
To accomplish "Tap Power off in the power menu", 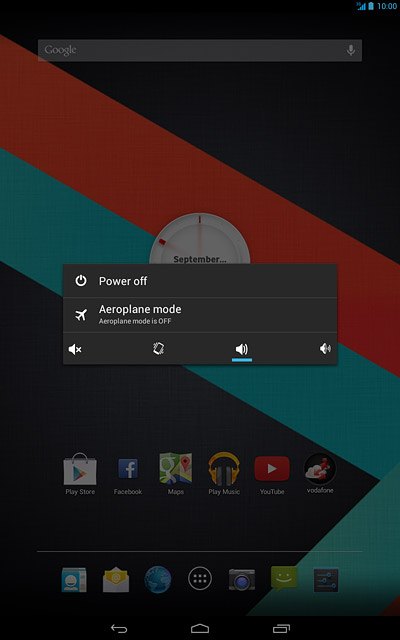I will (x=200, y=281).
